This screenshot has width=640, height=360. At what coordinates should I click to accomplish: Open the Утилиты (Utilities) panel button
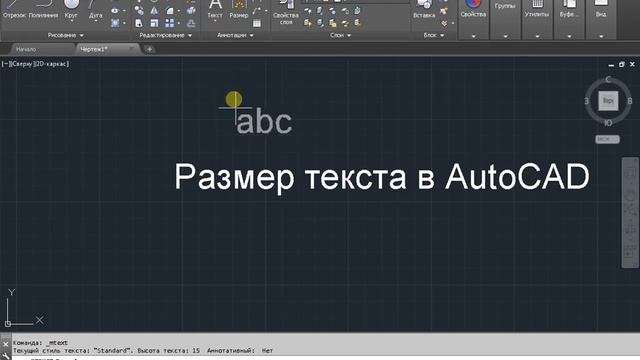tap(537, 10)
